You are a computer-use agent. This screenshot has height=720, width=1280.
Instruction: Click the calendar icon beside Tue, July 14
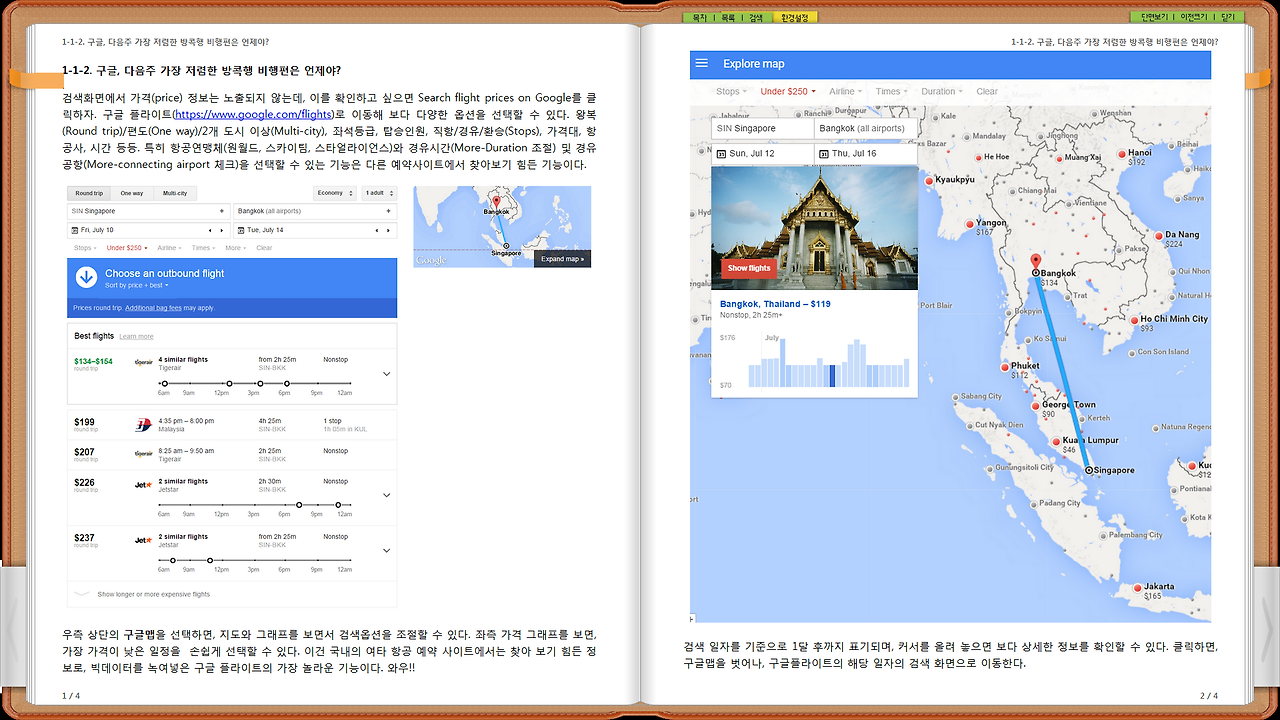242,230
